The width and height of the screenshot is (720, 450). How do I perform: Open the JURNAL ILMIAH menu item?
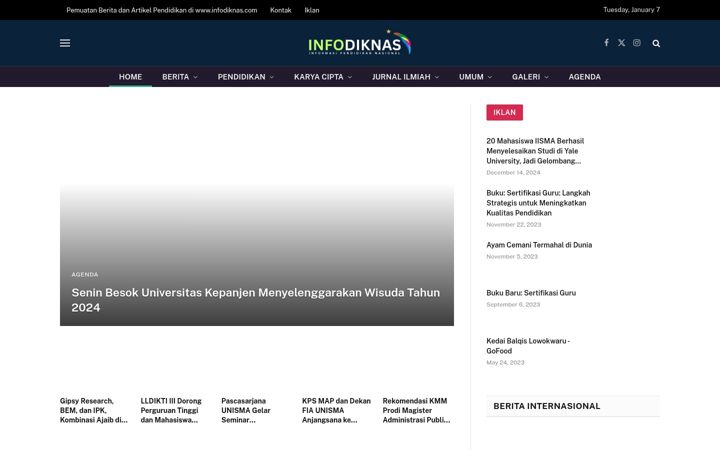coord(401,77)
